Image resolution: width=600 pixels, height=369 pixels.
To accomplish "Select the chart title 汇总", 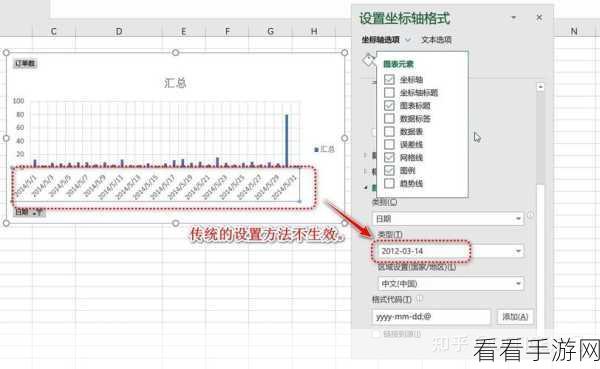I will coord(175,83).
